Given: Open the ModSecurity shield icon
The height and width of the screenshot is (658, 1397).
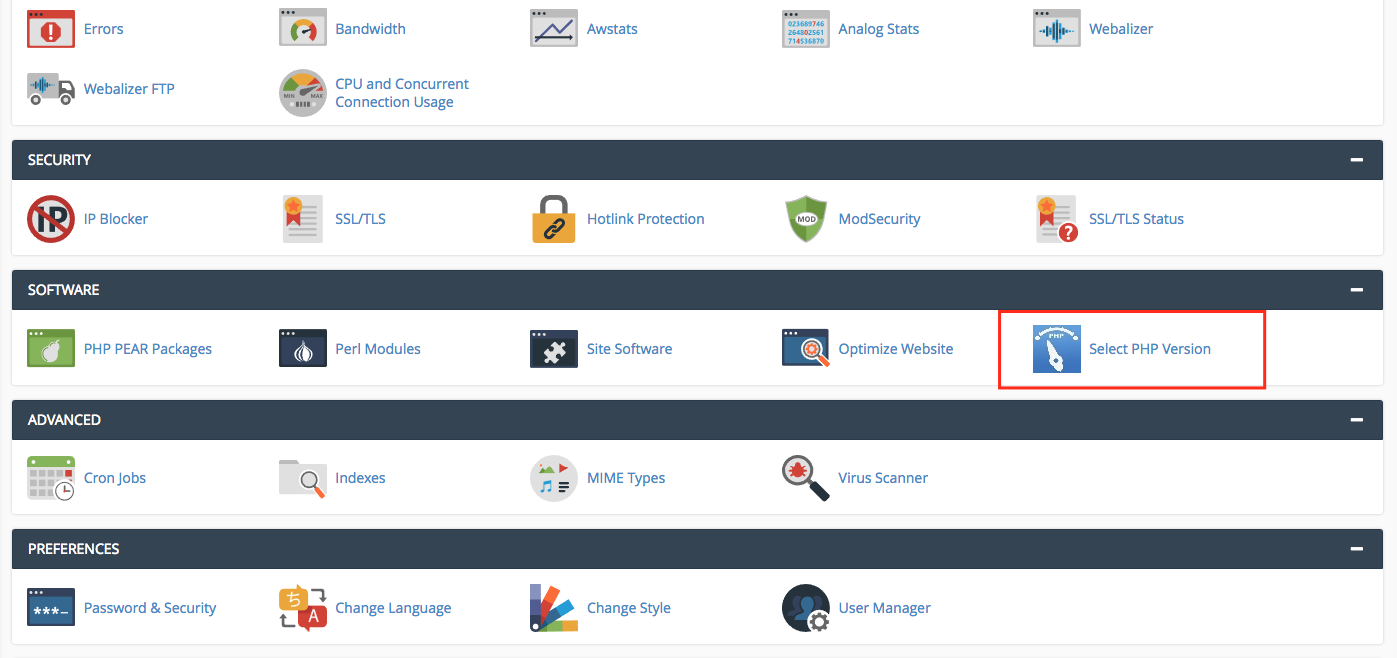Looking at the screenshot, I should (806, 219).
